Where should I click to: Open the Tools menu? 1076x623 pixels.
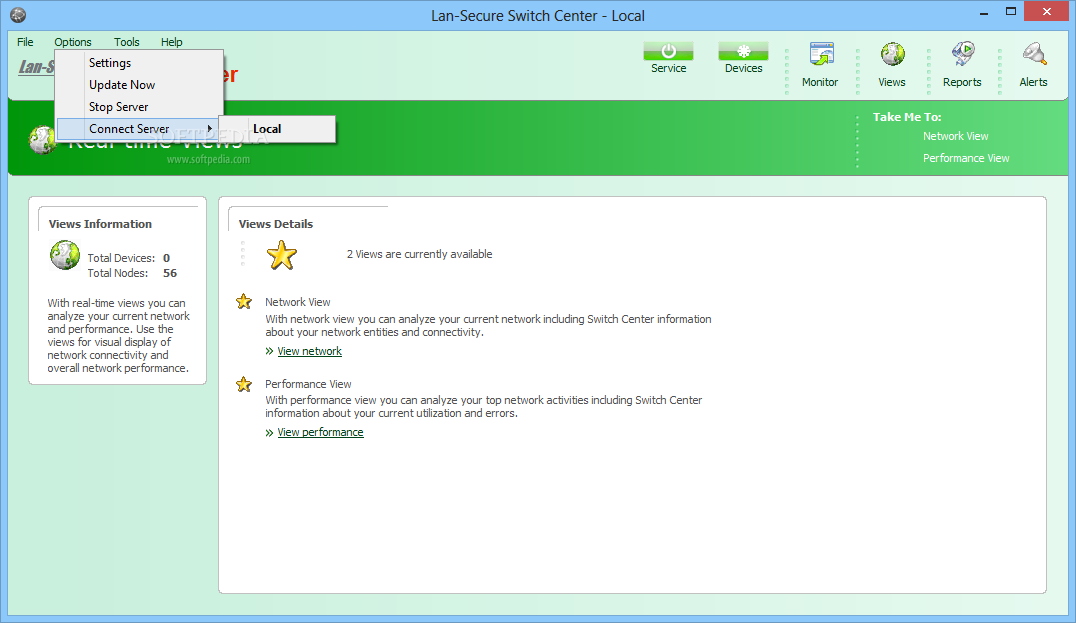click(x=126, y=42)
